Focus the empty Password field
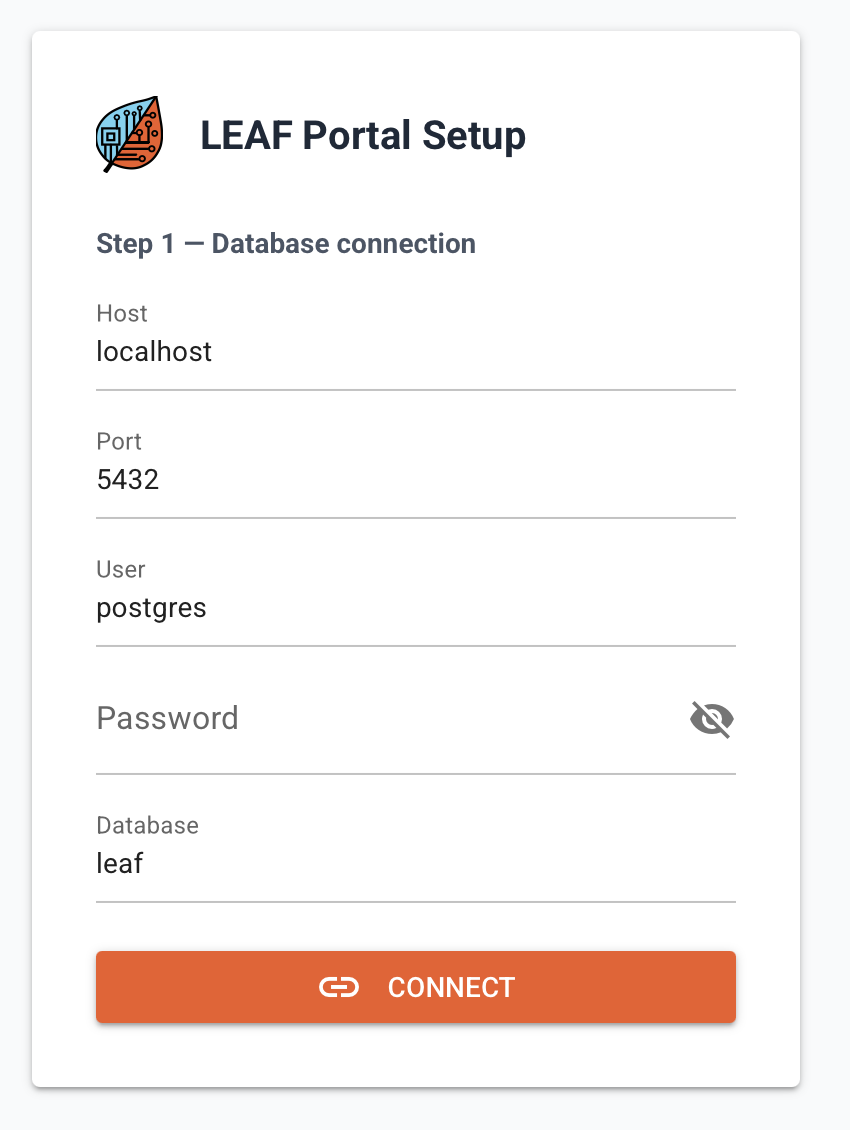Viewport: 850px width, 1130px height. click(390, 719)
